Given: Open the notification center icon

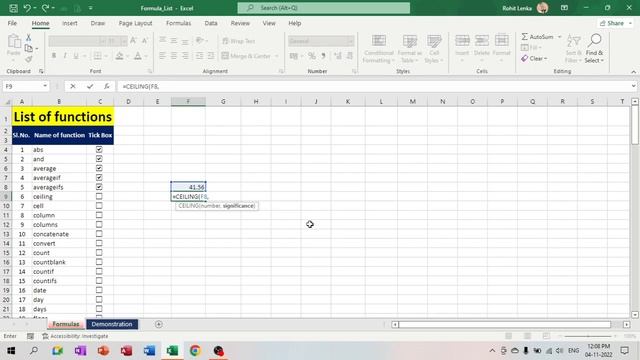Looking at the screenshot, I should (624, 351).
